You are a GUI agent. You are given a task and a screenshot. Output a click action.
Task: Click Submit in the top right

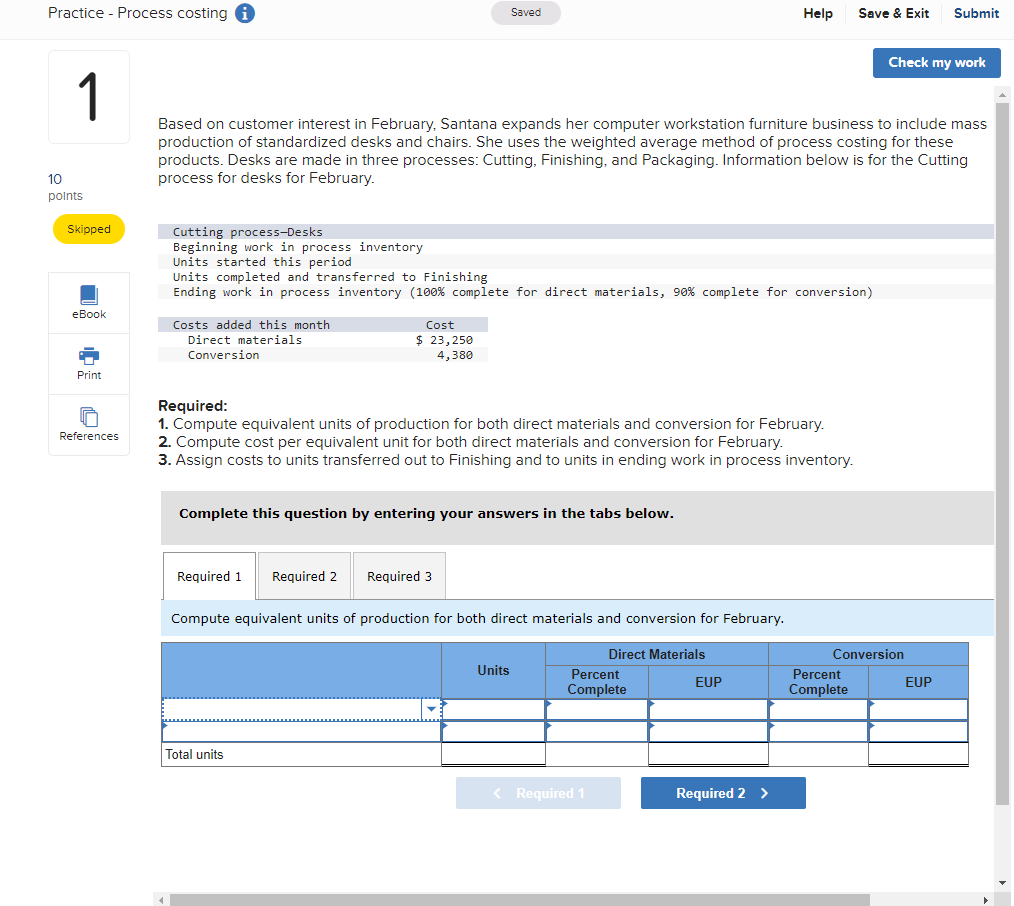tap(975, 13)
